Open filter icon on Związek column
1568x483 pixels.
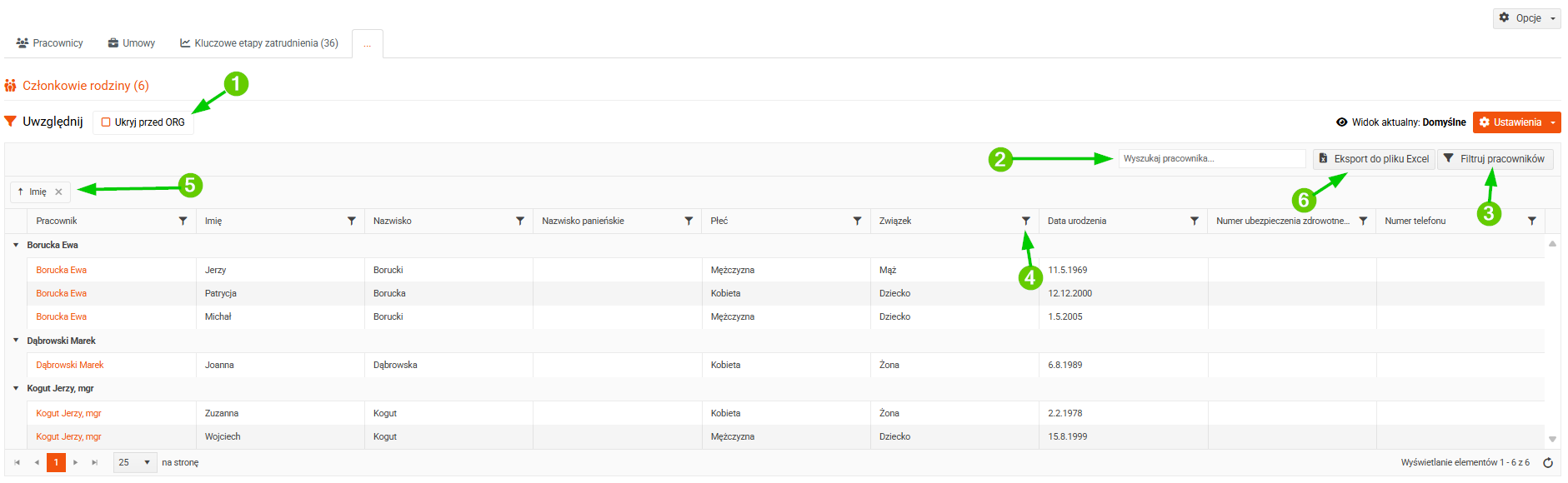pyautogui.click(x=1026, y=221)
